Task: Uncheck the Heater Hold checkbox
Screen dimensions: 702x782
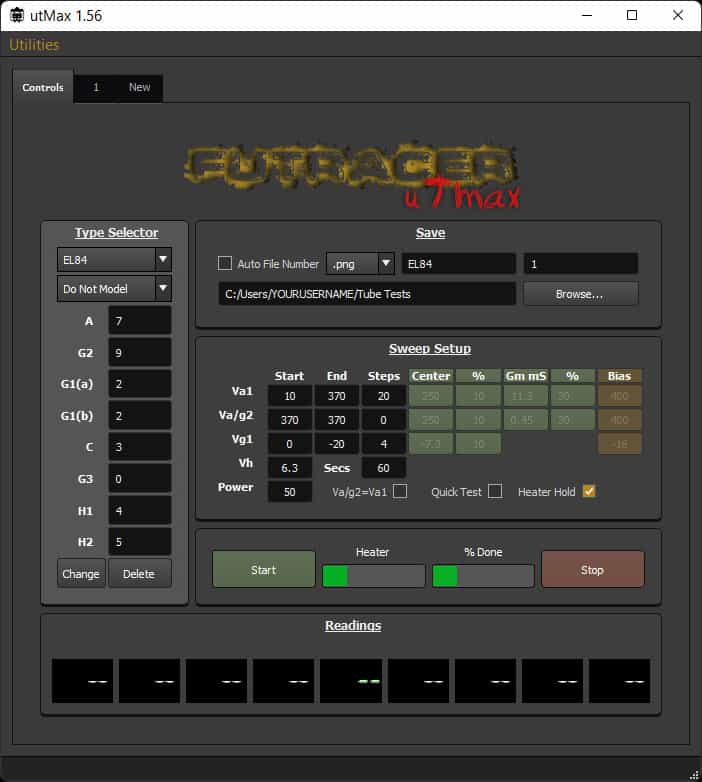Action: (x=589, y=491)
